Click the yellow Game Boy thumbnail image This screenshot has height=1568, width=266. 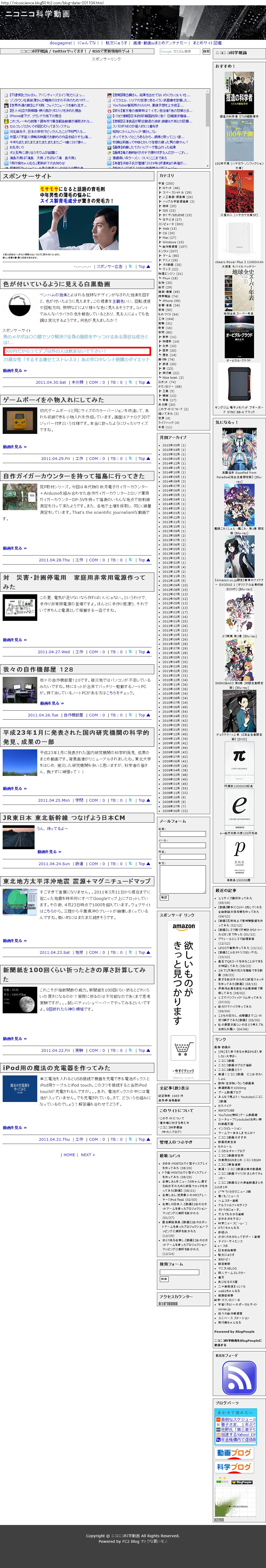click(x=19, y=420)
